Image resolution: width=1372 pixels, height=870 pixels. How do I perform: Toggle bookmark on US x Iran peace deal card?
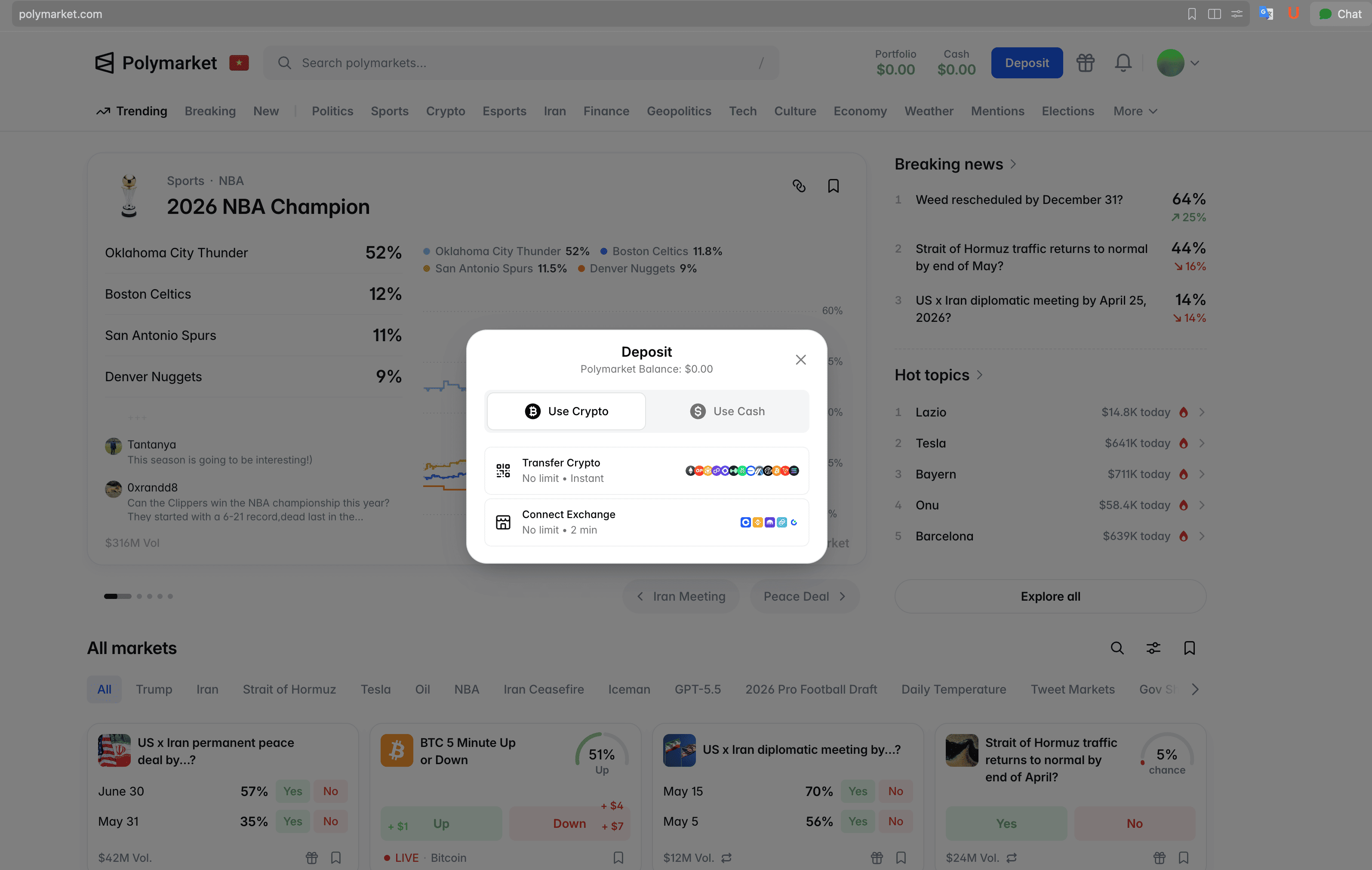point(335,858)
